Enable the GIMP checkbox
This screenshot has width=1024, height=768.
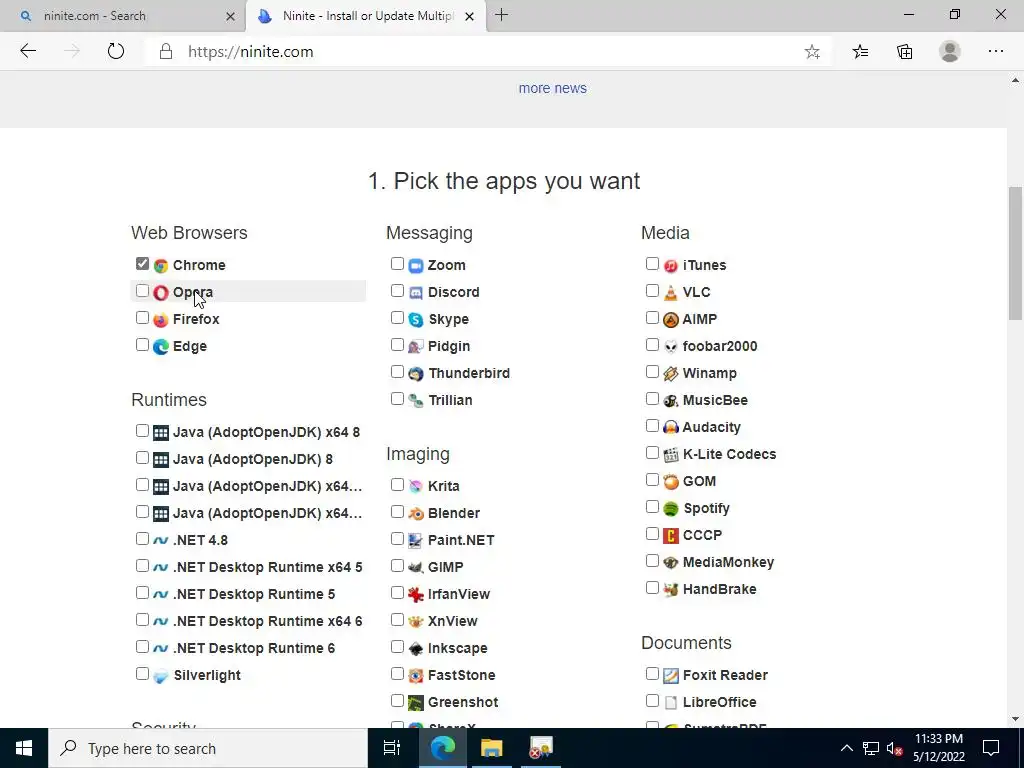pos(397,566)
